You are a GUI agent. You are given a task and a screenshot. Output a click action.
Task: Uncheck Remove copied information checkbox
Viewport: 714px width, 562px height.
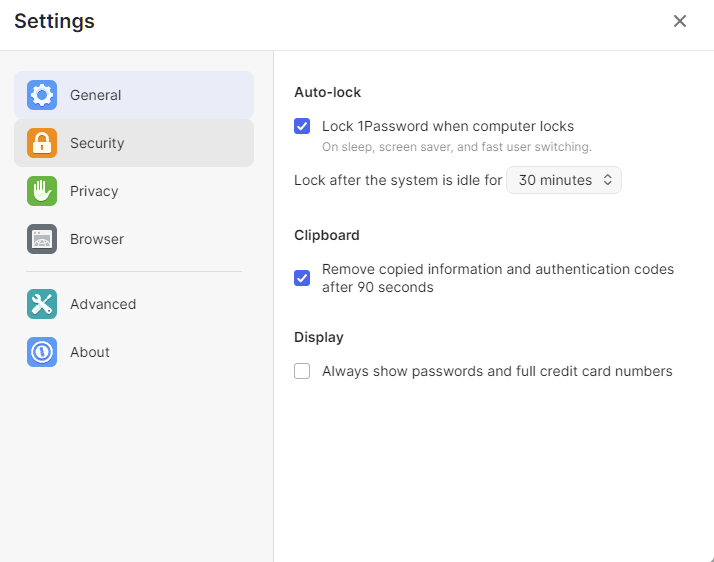(302, 278)
